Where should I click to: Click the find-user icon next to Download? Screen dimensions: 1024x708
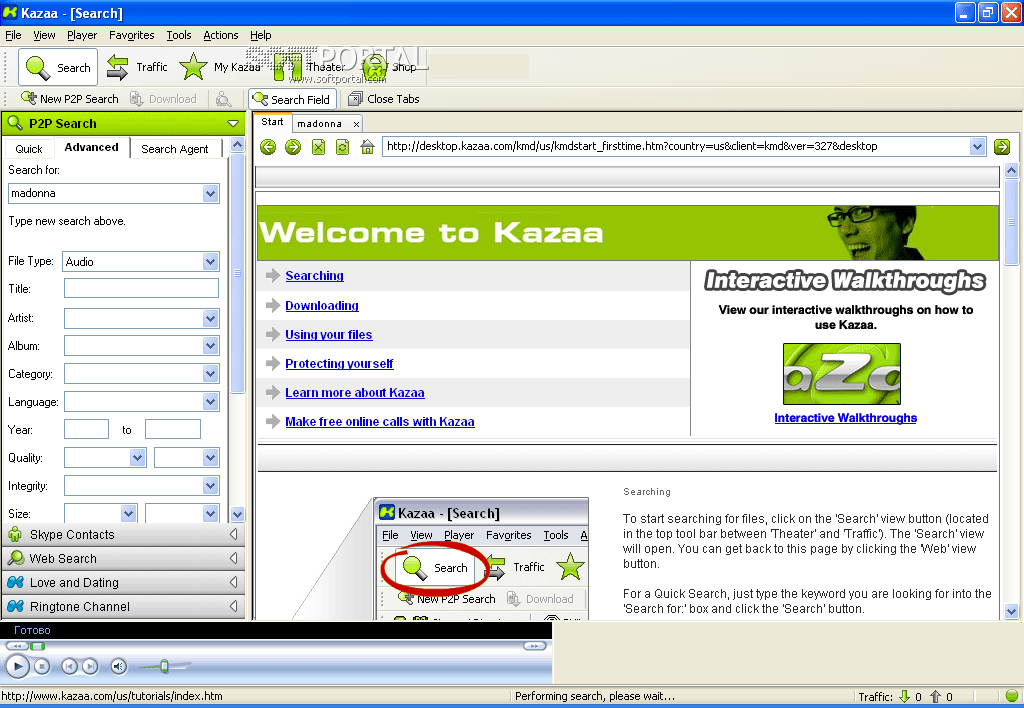223,99
